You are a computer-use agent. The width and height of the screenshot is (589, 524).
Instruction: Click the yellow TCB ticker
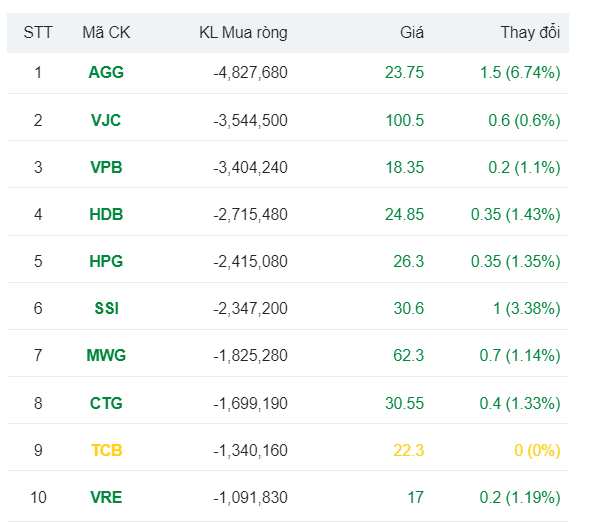coord(107,450)
